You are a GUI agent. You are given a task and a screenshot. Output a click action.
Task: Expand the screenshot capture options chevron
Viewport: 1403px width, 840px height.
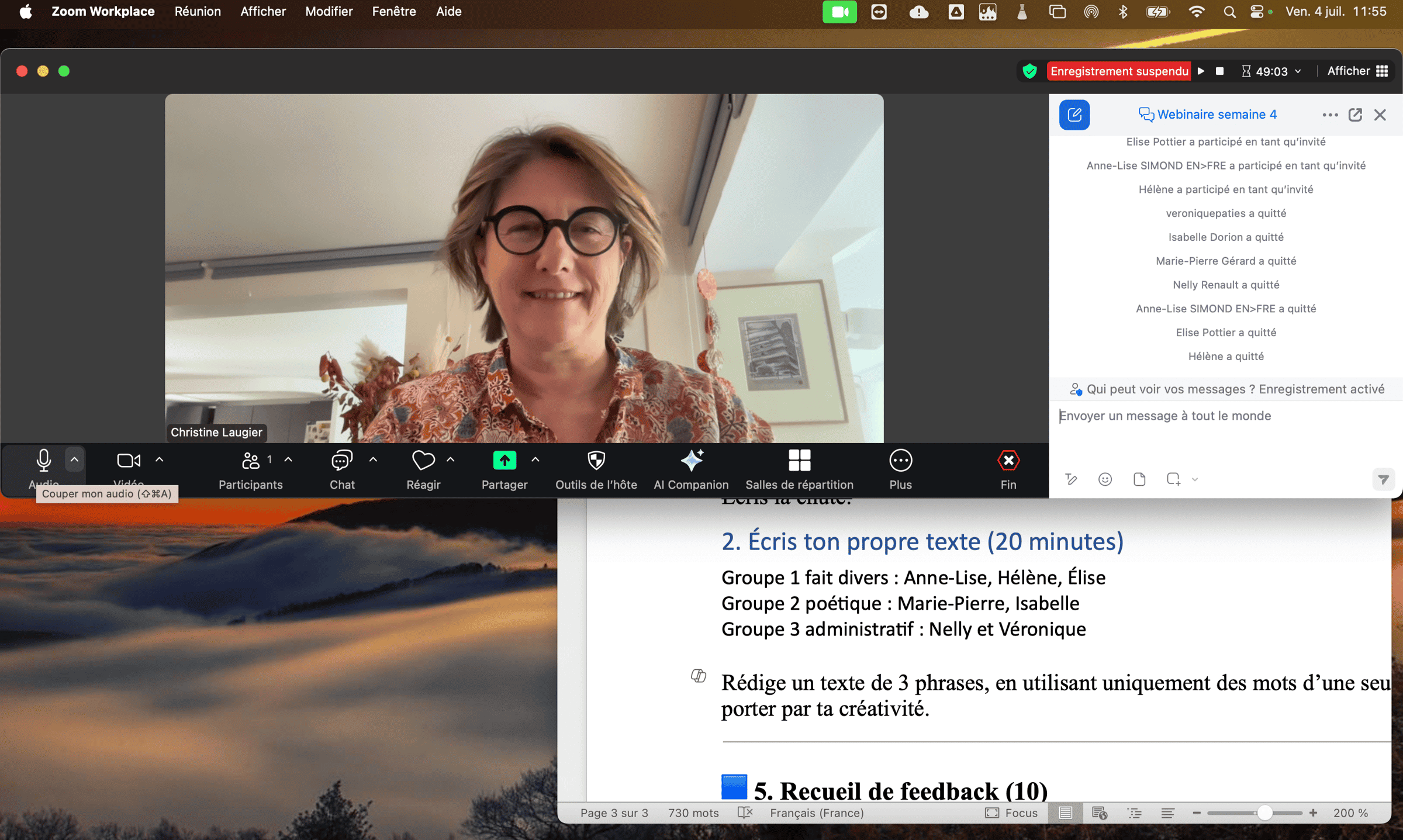click(1194, 479)
